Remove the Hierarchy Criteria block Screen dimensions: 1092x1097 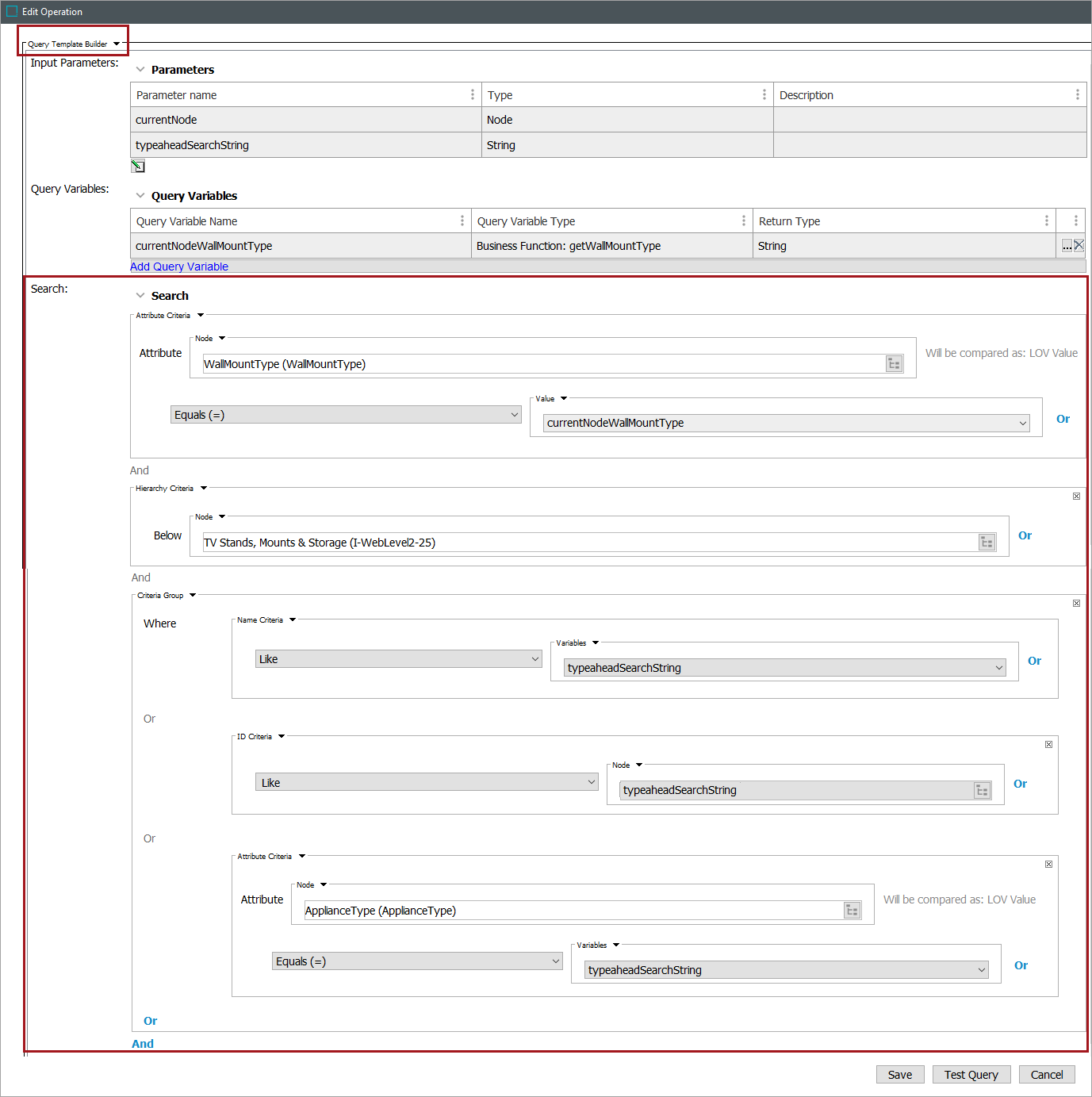1076,497
